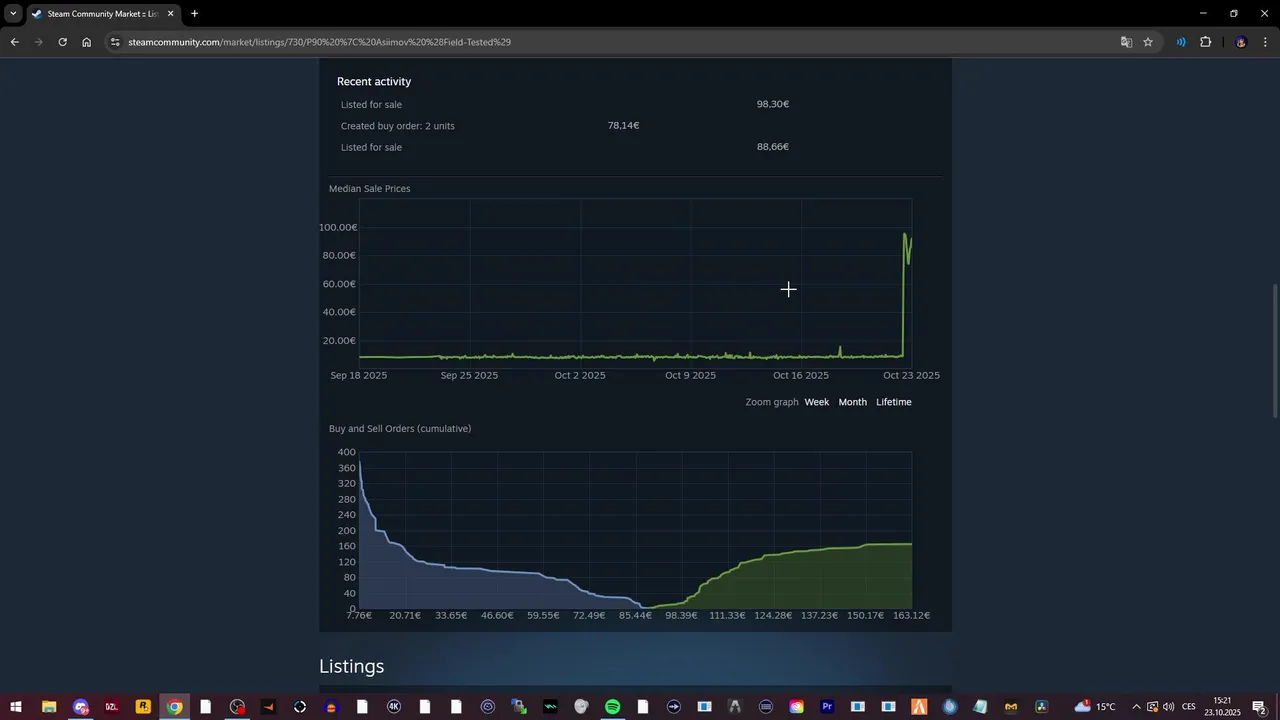Open DayZ Launcher from the taskbar
The width and height of the screenshot is (1280, 720).
(112, 707)
